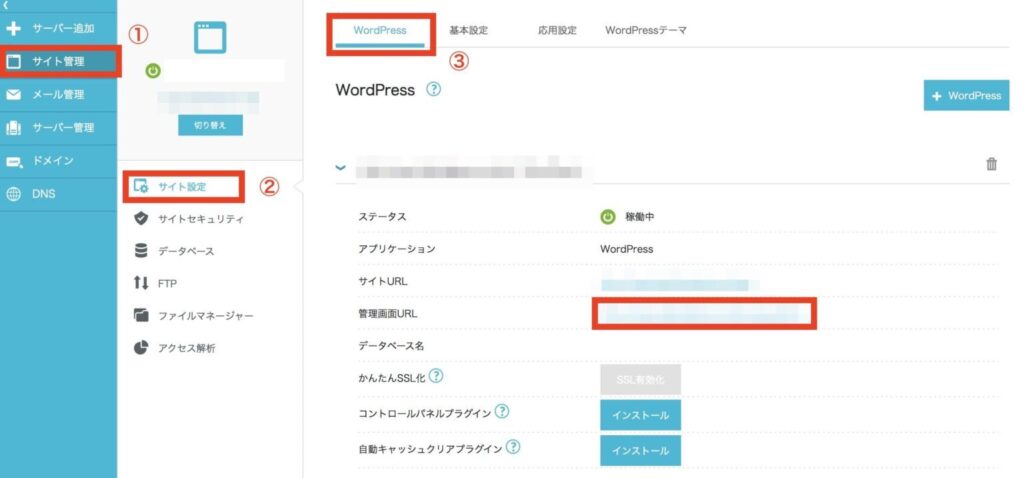
Task: Click the window icon beside サイト管理
Action: point(13,62)
